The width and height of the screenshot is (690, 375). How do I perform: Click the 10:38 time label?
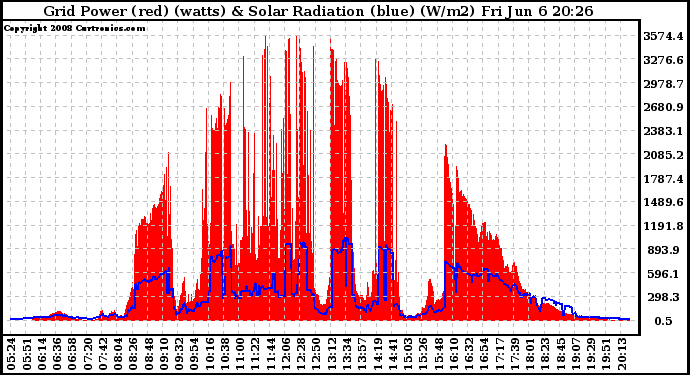pos(225,354)
